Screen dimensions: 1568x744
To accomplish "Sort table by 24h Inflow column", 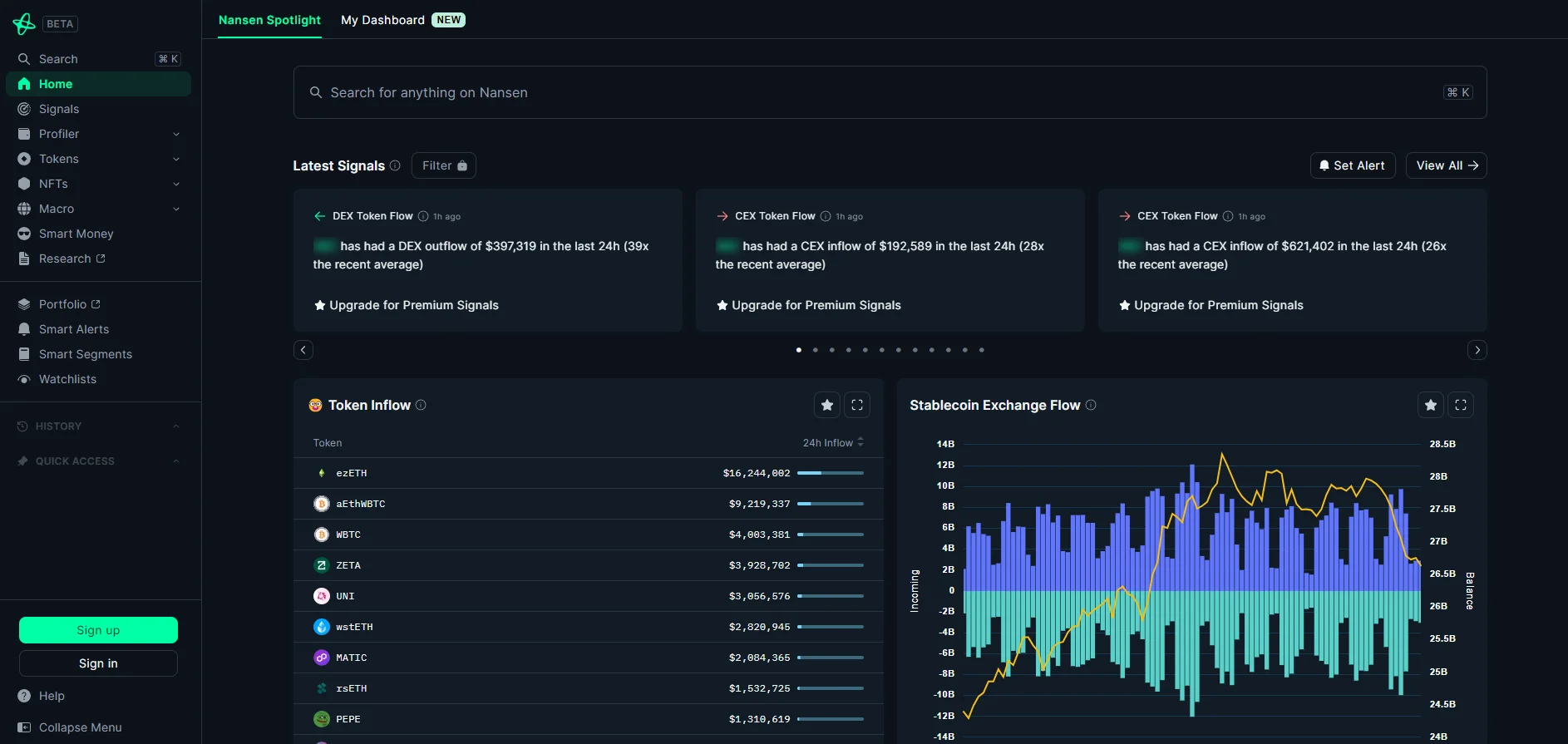I will [x=833, y=443].
